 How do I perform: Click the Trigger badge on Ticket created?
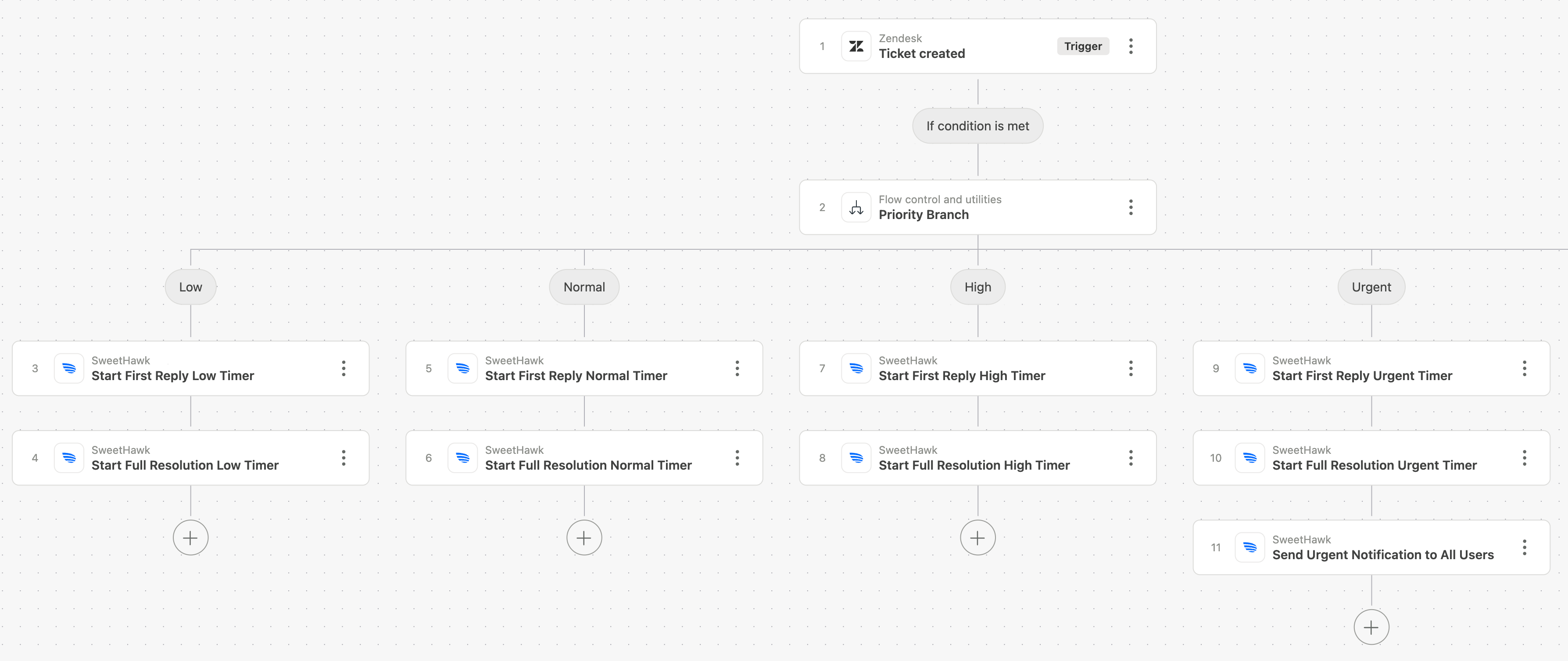(x=1083, y=46)
